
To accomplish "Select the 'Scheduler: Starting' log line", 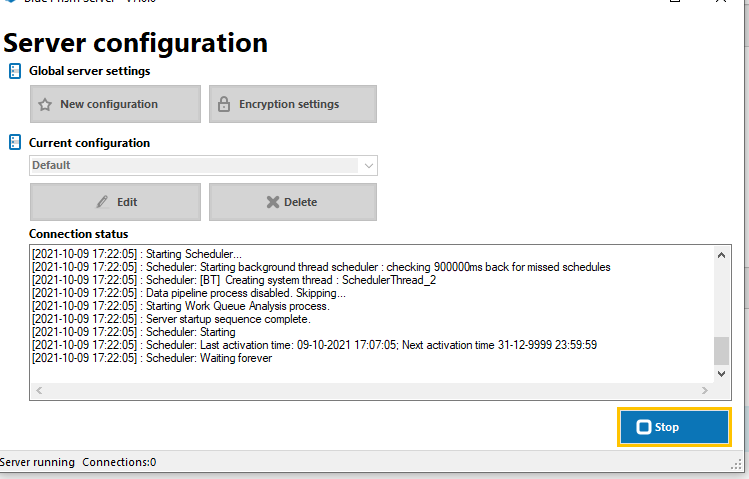I will (x=134, y=332).
